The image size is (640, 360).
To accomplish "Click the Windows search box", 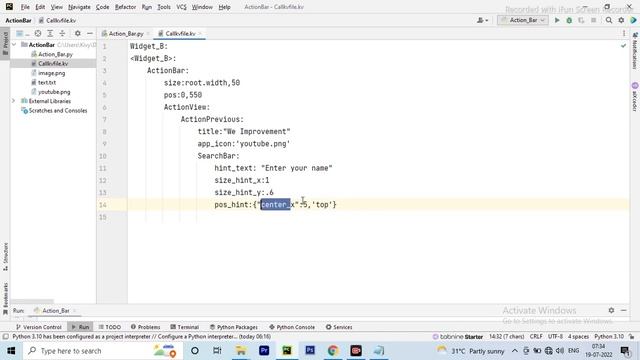I will [103, 351].
